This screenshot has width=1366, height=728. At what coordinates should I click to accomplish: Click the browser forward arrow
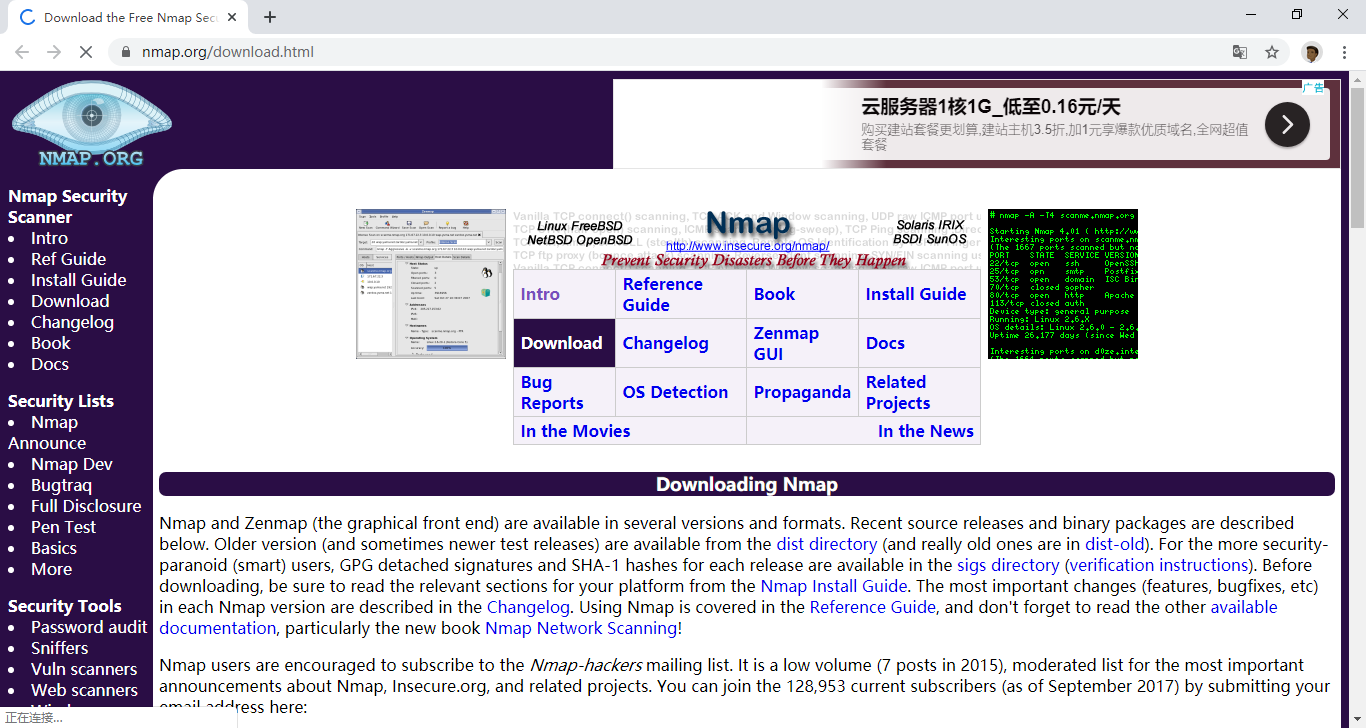[54, 52]
